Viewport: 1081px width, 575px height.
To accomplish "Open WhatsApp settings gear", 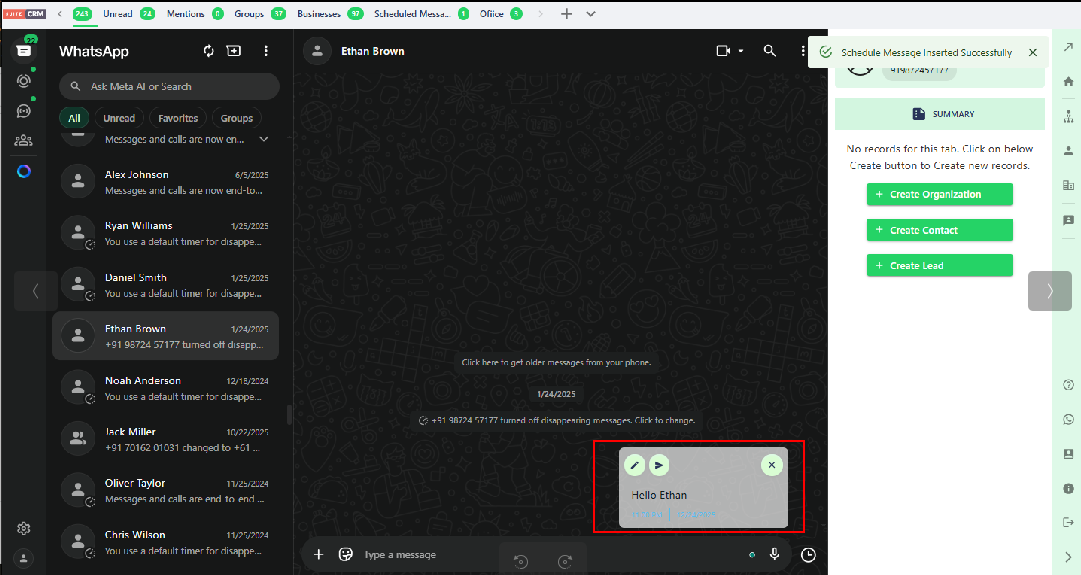I will [x=24, y=528].
